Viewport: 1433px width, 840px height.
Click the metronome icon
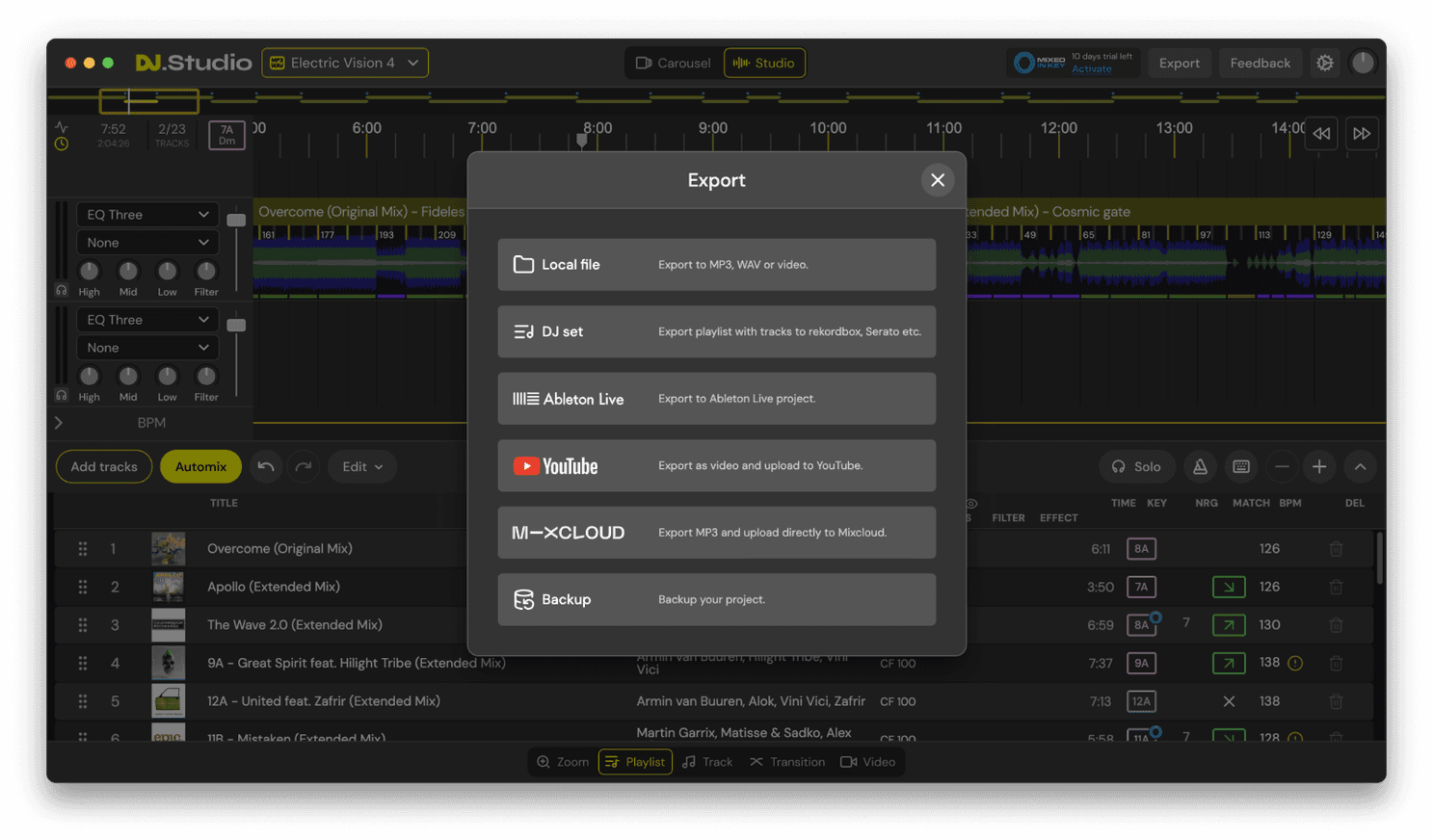tap(1200, 466)
